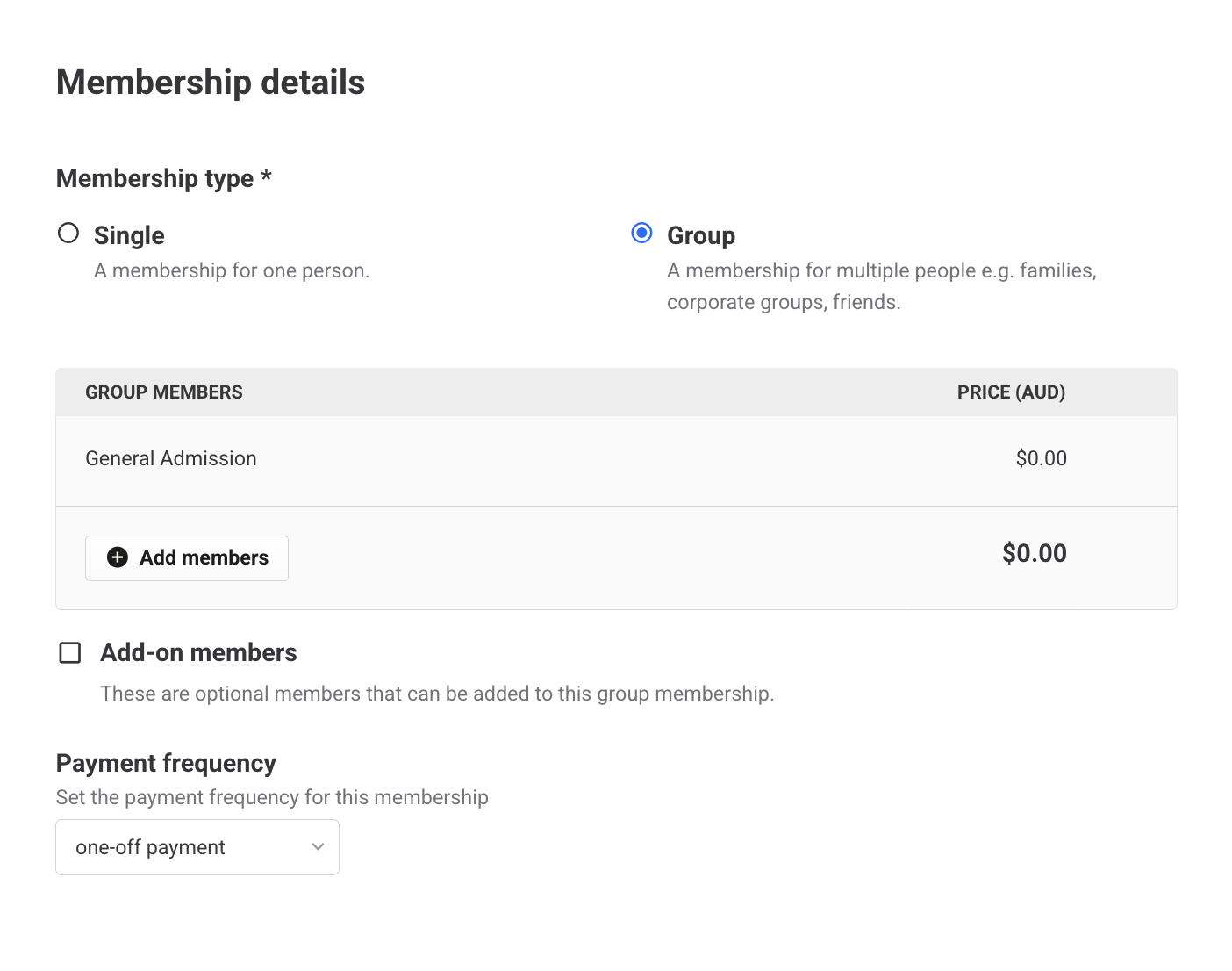Click the Single option label text
1232x971 pixels.
coord(129,235)
